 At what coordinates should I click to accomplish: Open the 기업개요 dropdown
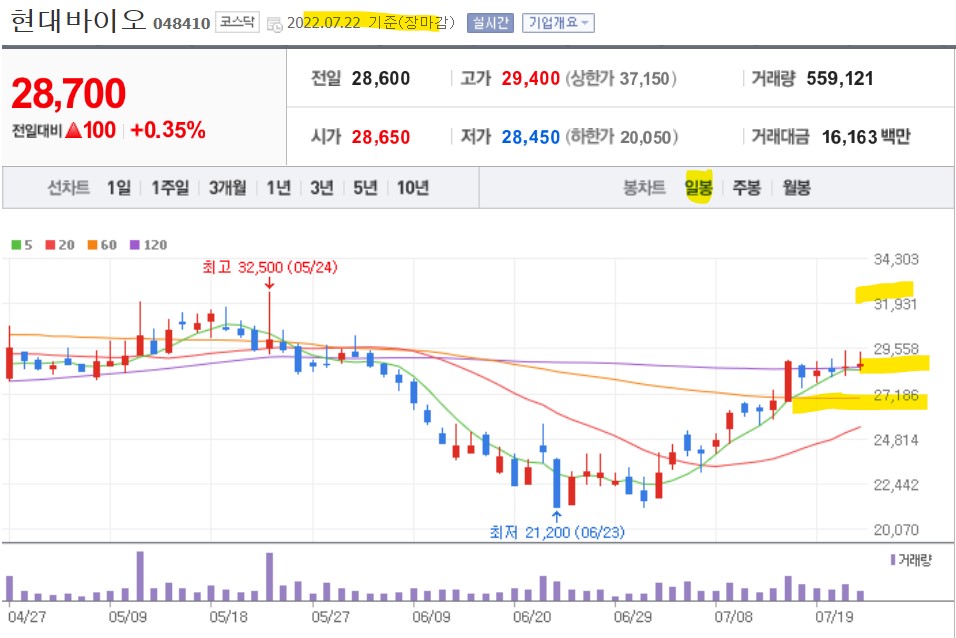coord(558,23)
